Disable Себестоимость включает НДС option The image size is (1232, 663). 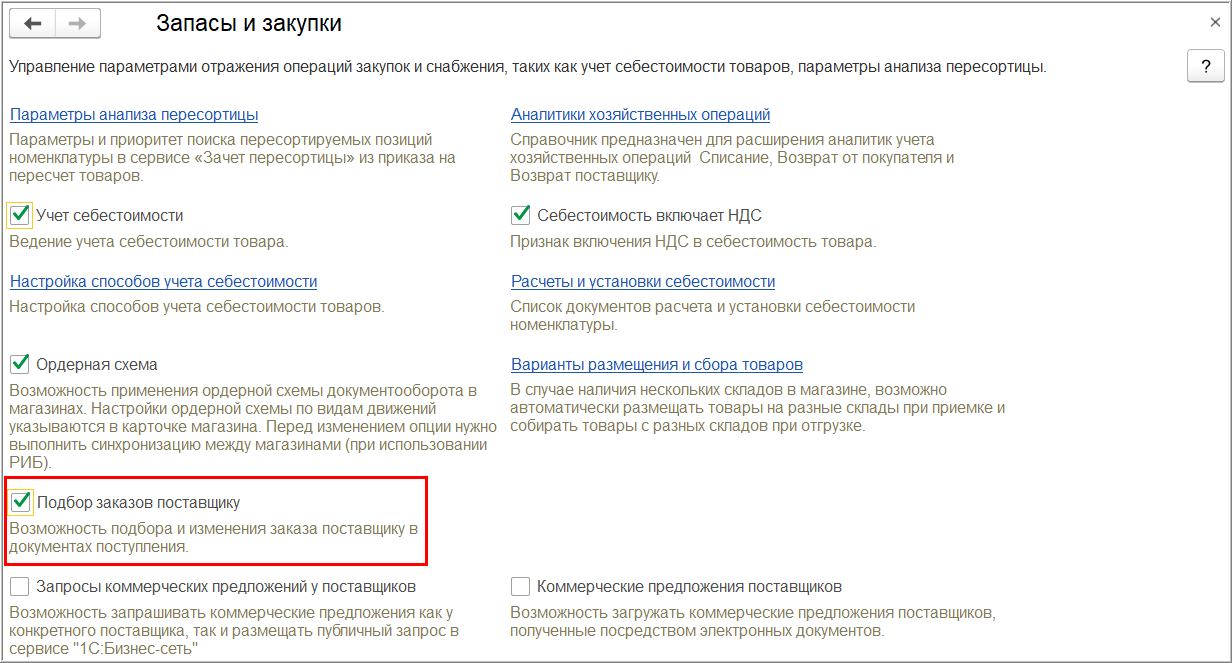click(520, 215)
